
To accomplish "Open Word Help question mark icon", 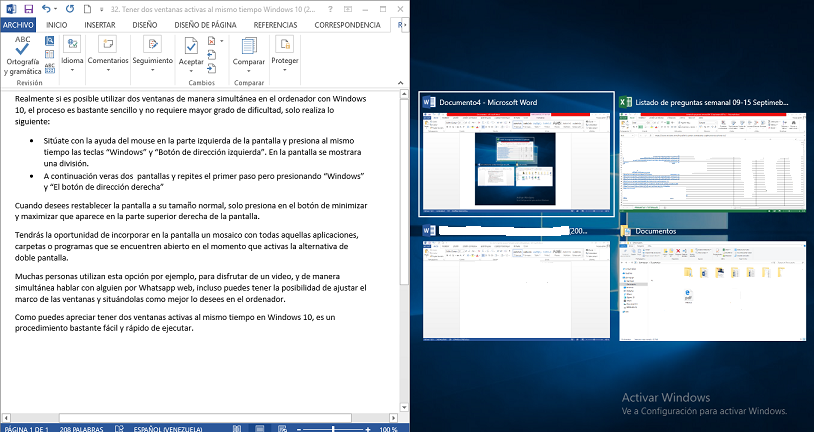I will pos(331,9).
